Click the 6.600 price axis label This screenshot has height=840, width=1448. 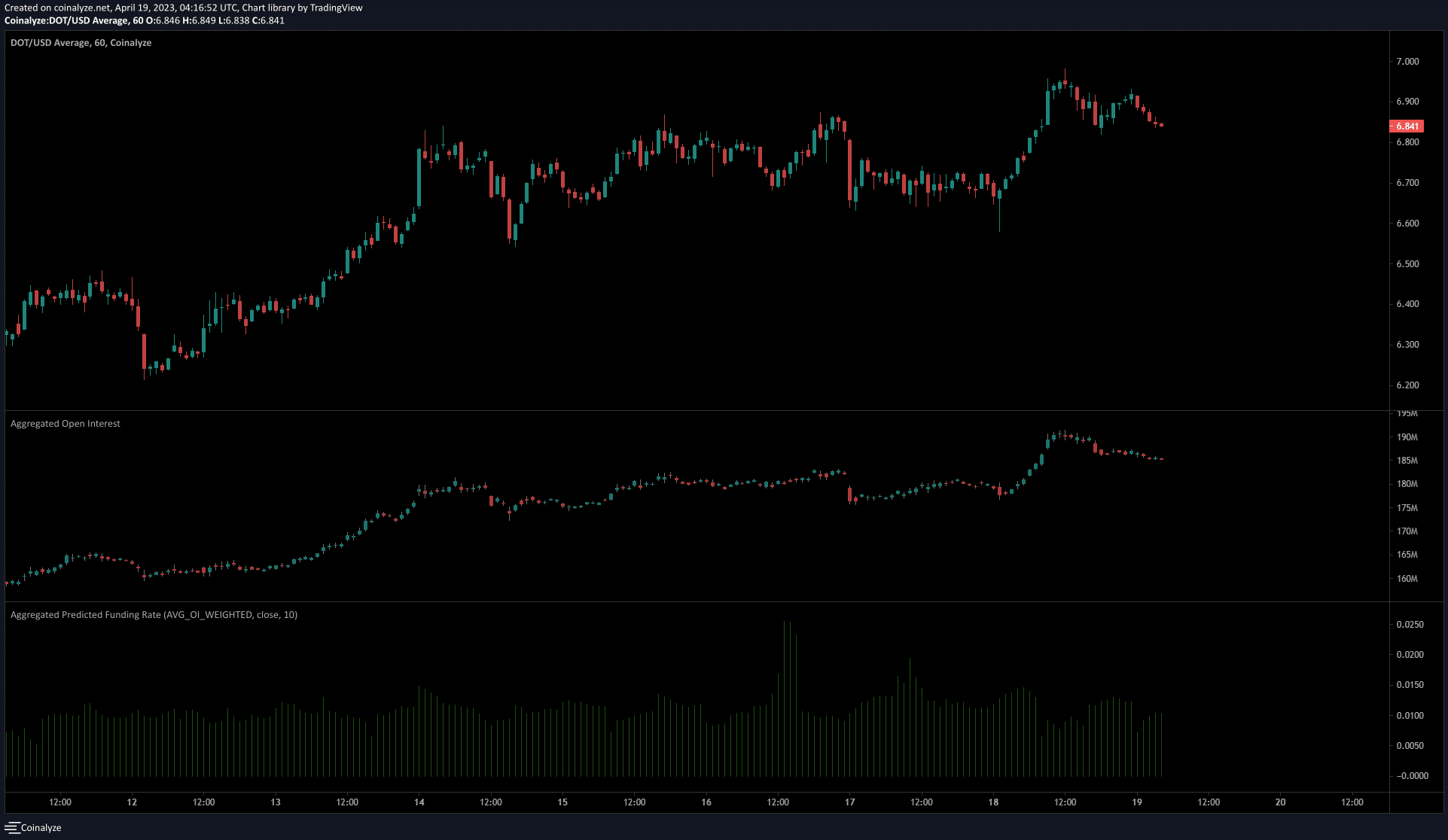1407,224
